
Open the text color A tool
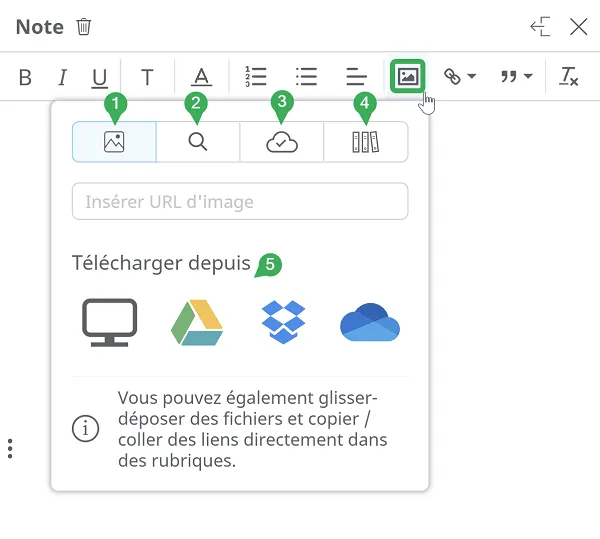pos(201,77)
